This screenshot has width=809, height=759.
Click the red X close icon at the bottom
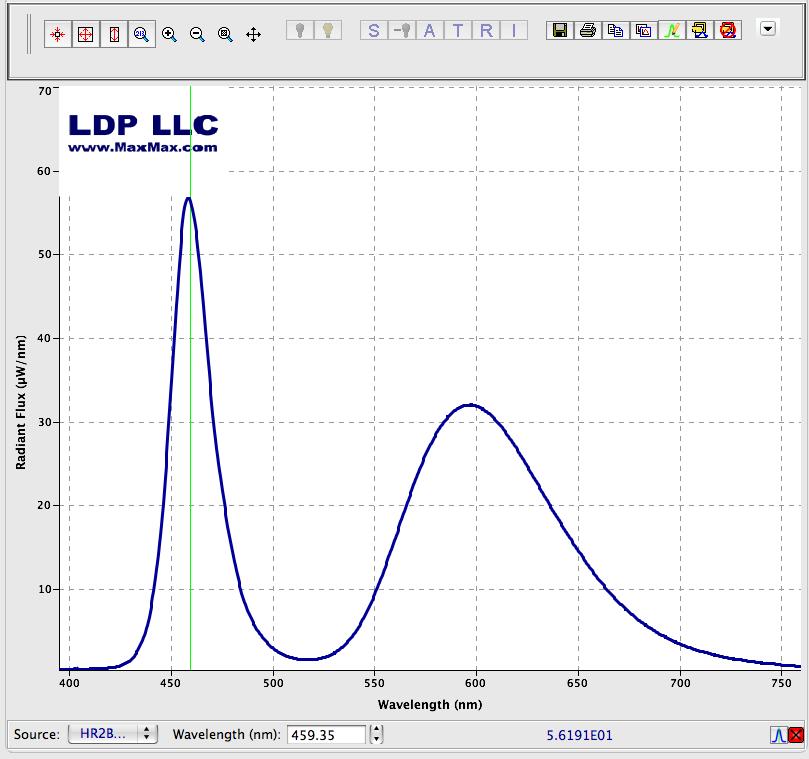pyautogui.click(x=796, y=734)
